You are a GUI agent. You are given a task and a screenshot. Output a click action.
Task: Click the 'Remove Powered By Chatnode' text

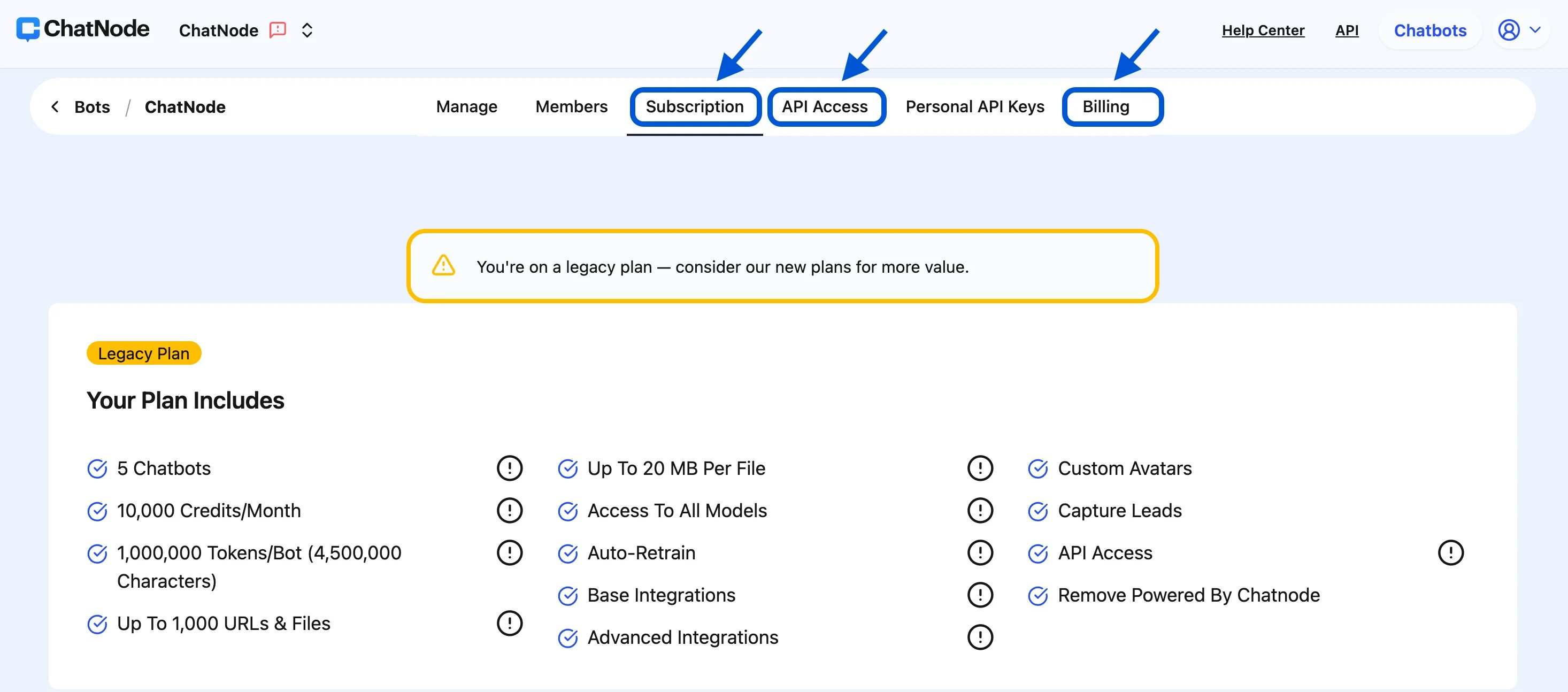1188,595
